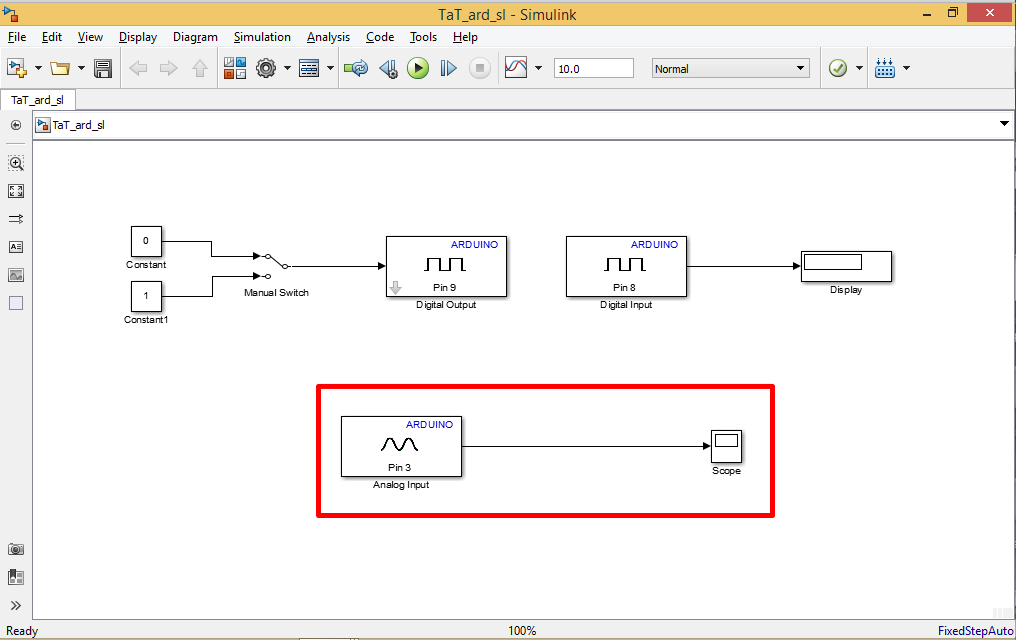Screen dimensions: 1016x640
Task: Click the FixedStepAuto solver link
Action: (x=975, y=631)
